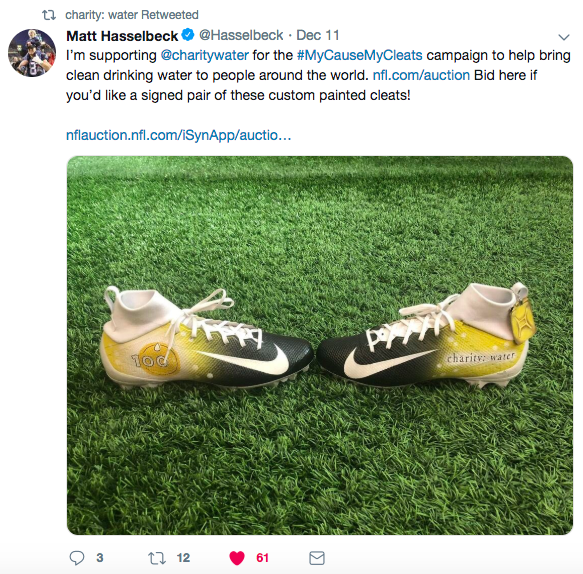Open the #MyCauseMyCleats hashtag

(360, 55)
